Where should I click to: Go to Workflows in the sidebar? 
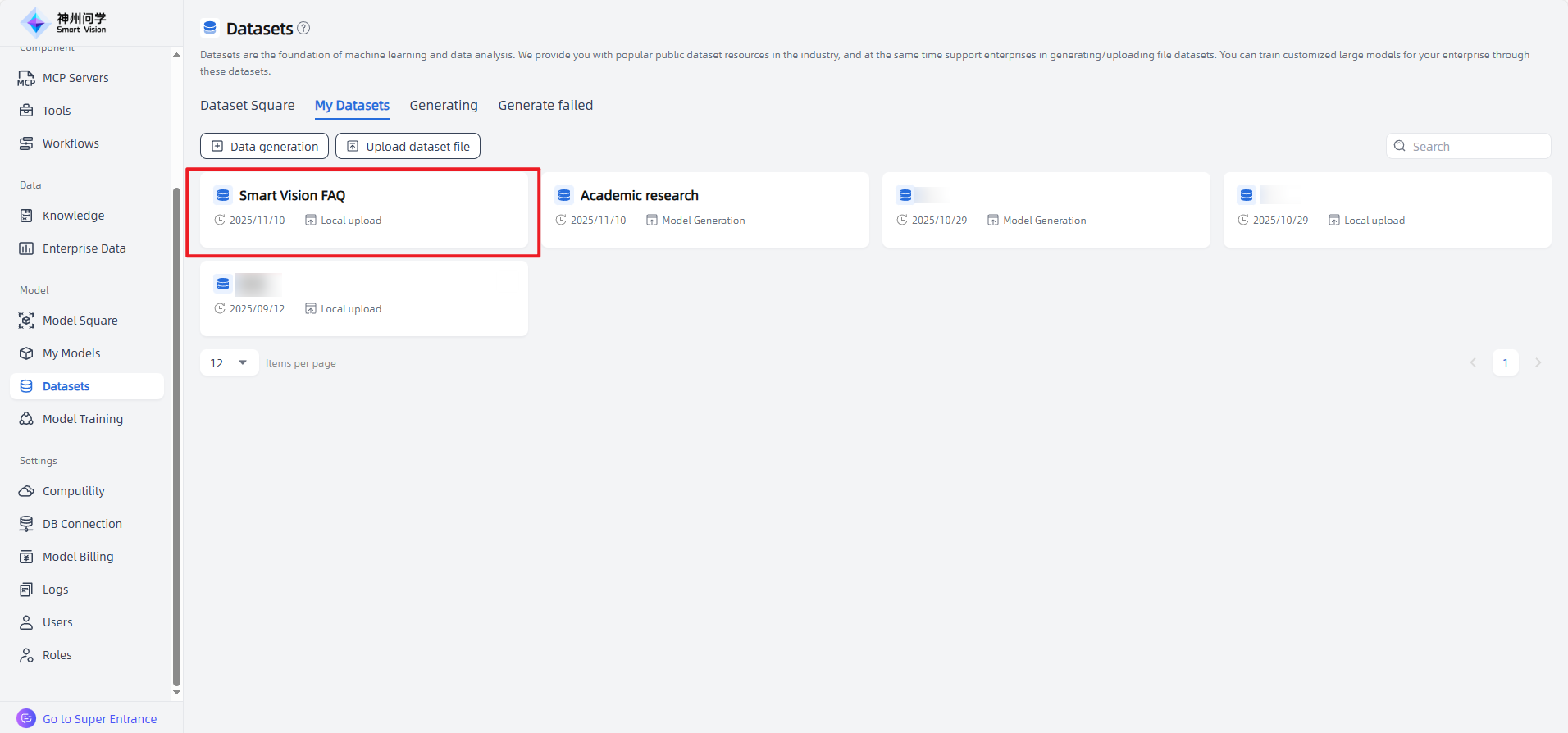[71, 143]
